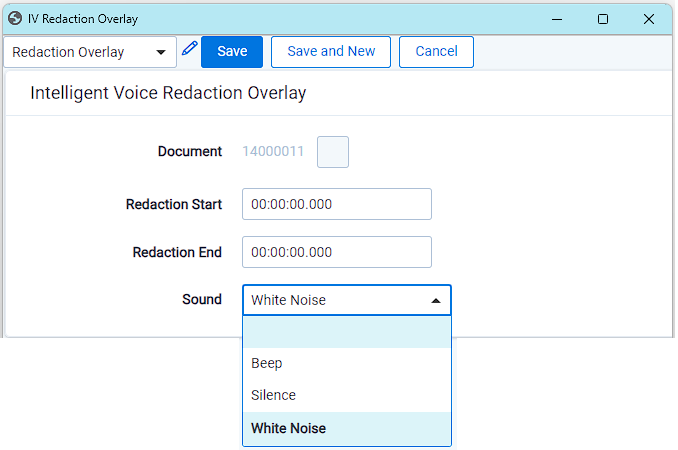This screenshot has height=450, width=678.
Task: Click the pencil edit layout icon
Action: click(190, 50)
